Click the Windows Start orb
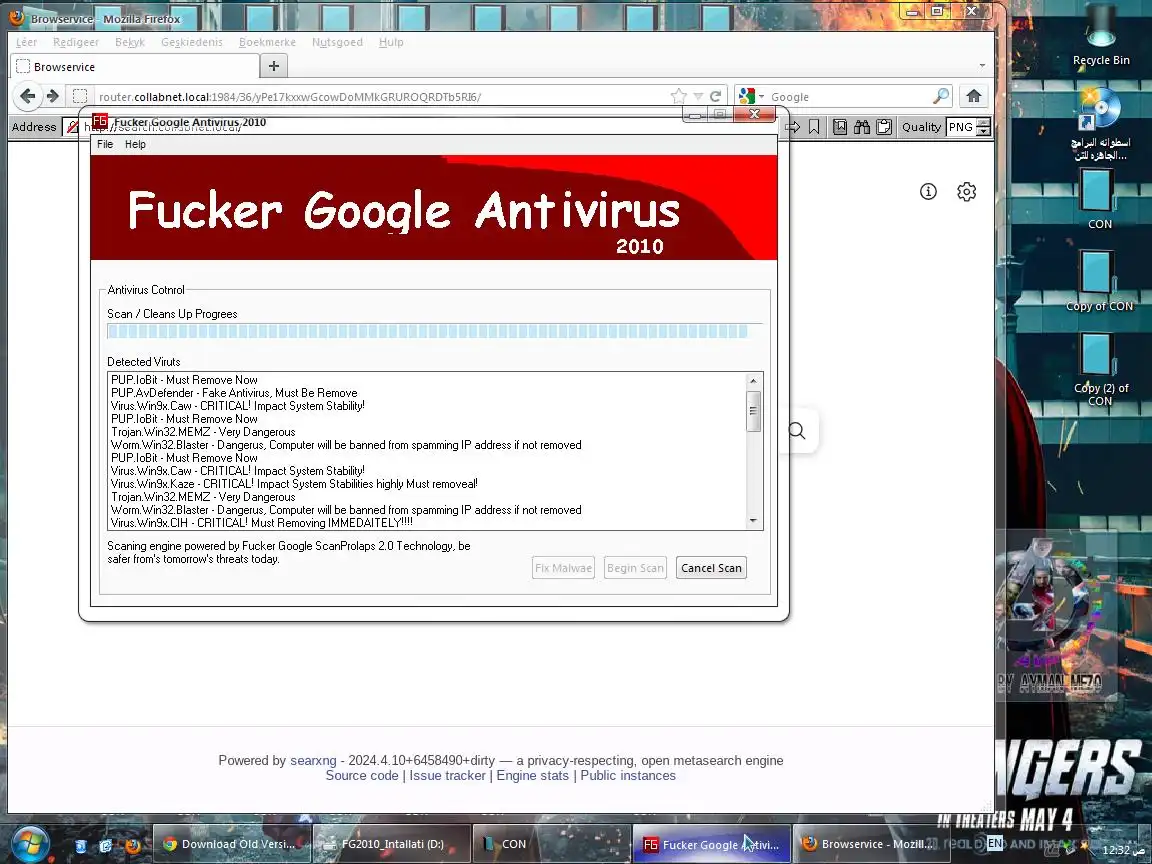The image size is (1152, 864). [29, 843]
